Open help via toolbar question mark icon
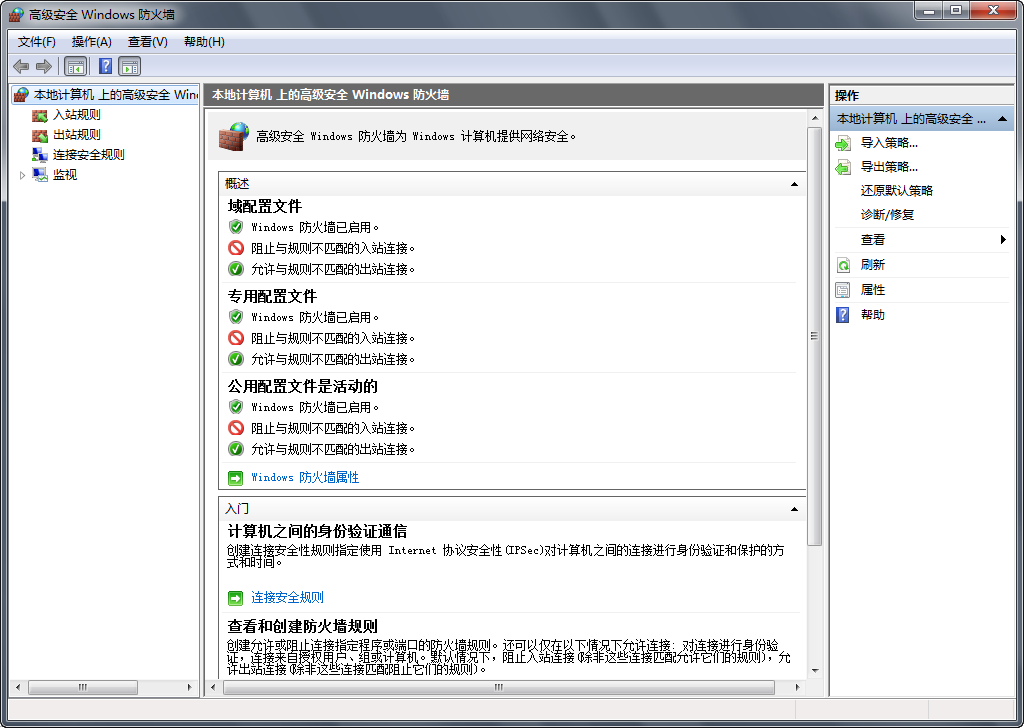The image size is (1024, 728). 105,66
